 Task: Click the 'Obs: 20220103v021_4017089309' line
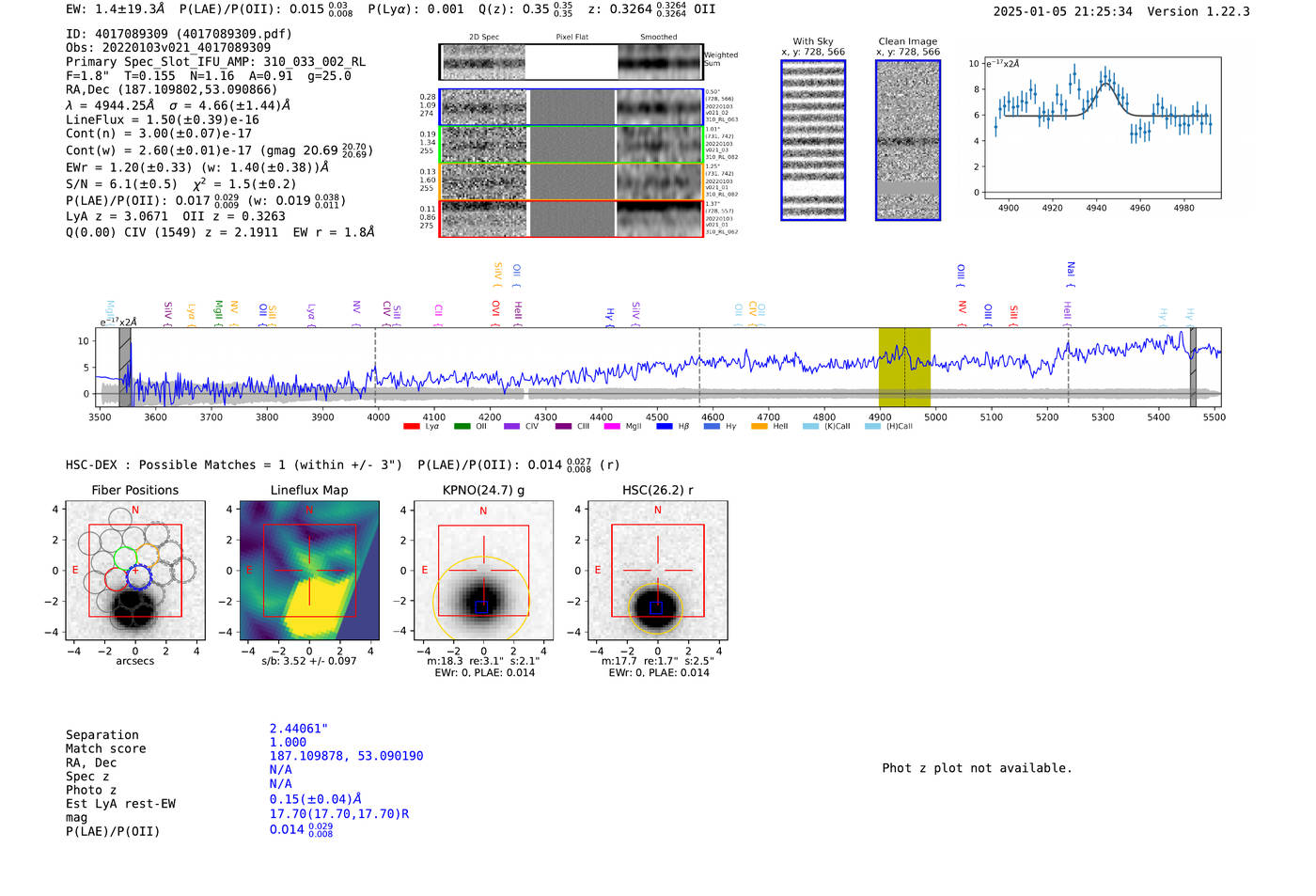[x=168, y=48]
